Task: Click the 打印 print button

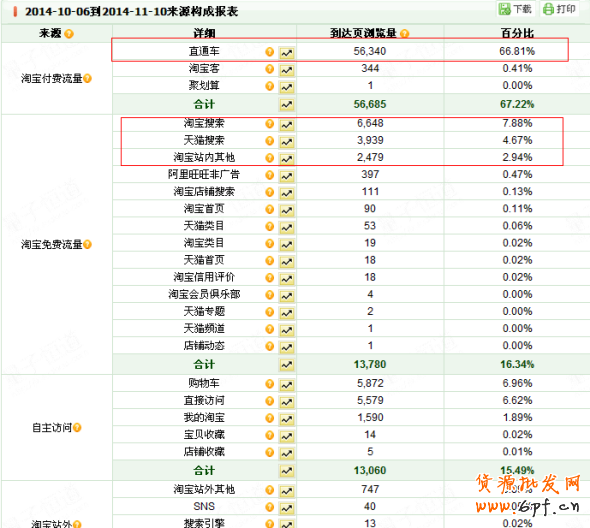Action: click(x=560, y=9)
